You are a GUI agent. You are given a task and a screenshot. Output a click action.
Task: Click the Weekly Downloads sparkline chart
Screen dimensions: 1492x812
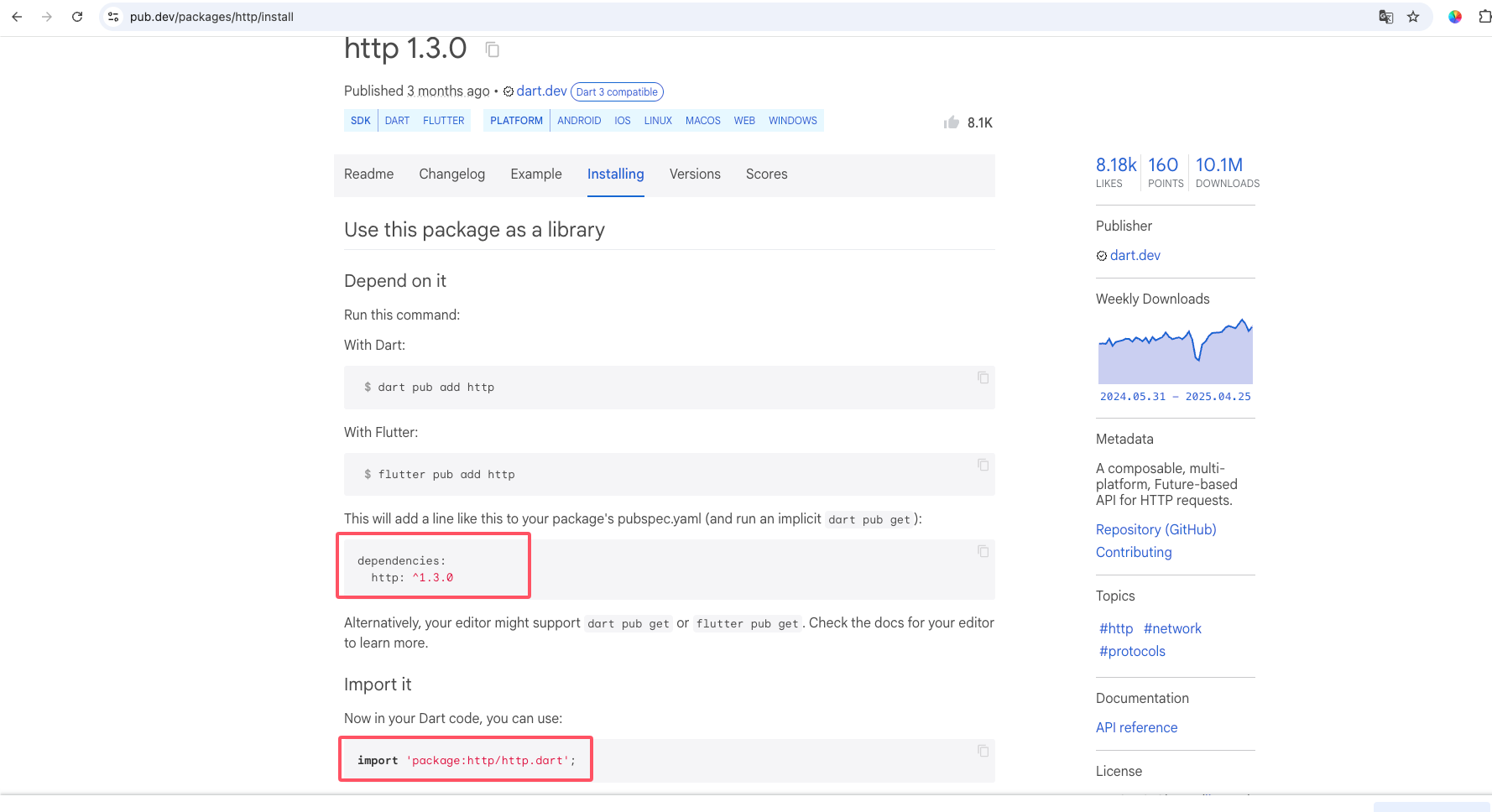[x=1175, y=351]
